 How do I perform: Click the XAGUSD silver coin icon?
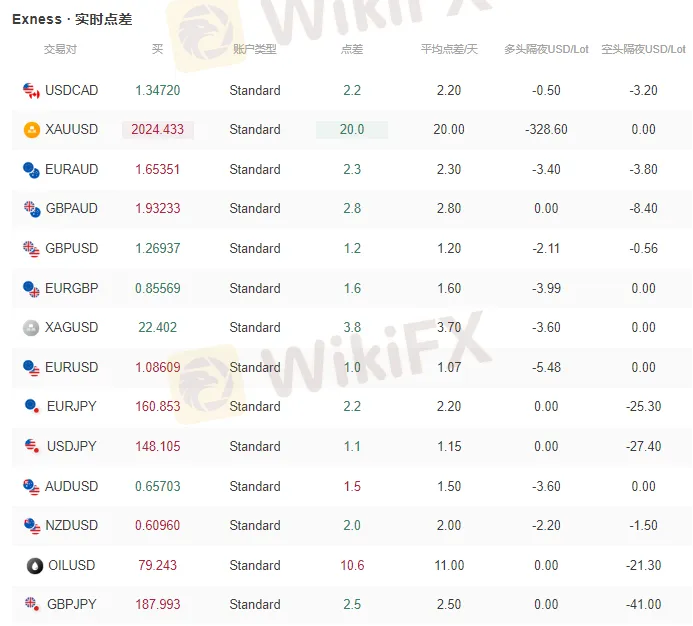pyautogui.click(x=31, y=328)
